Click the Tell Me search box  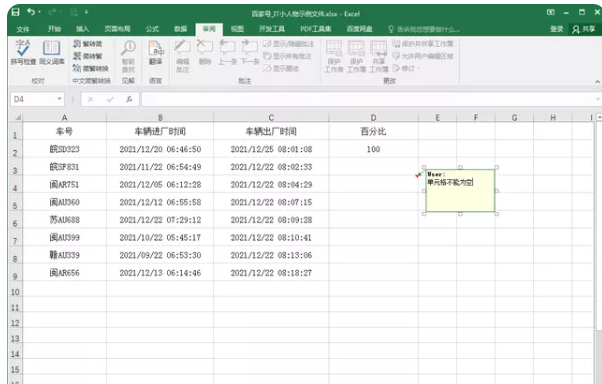424,29
